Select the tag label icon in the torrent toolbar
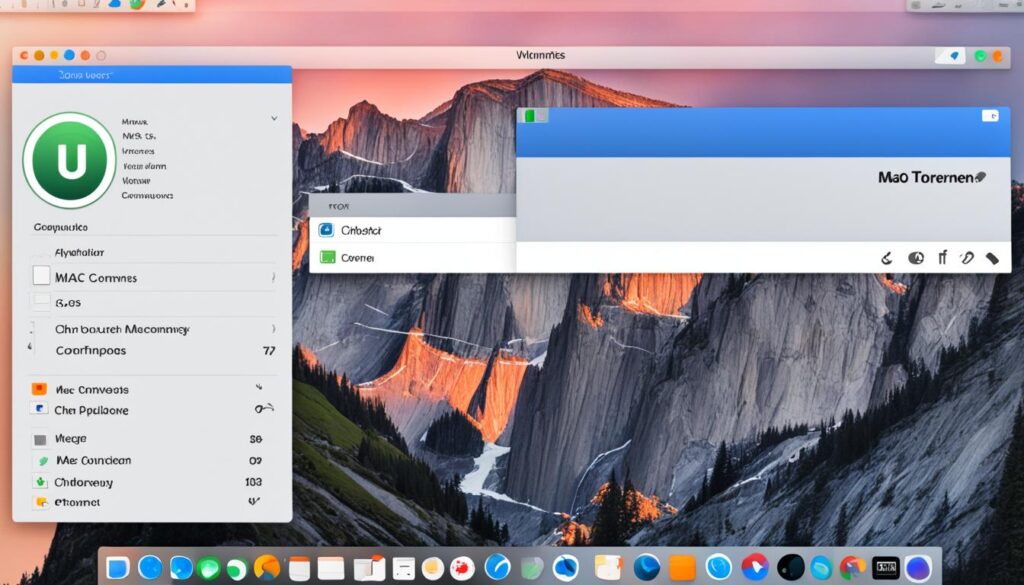The width and height of the screenshot is (1024, 585). click(992, 258)
